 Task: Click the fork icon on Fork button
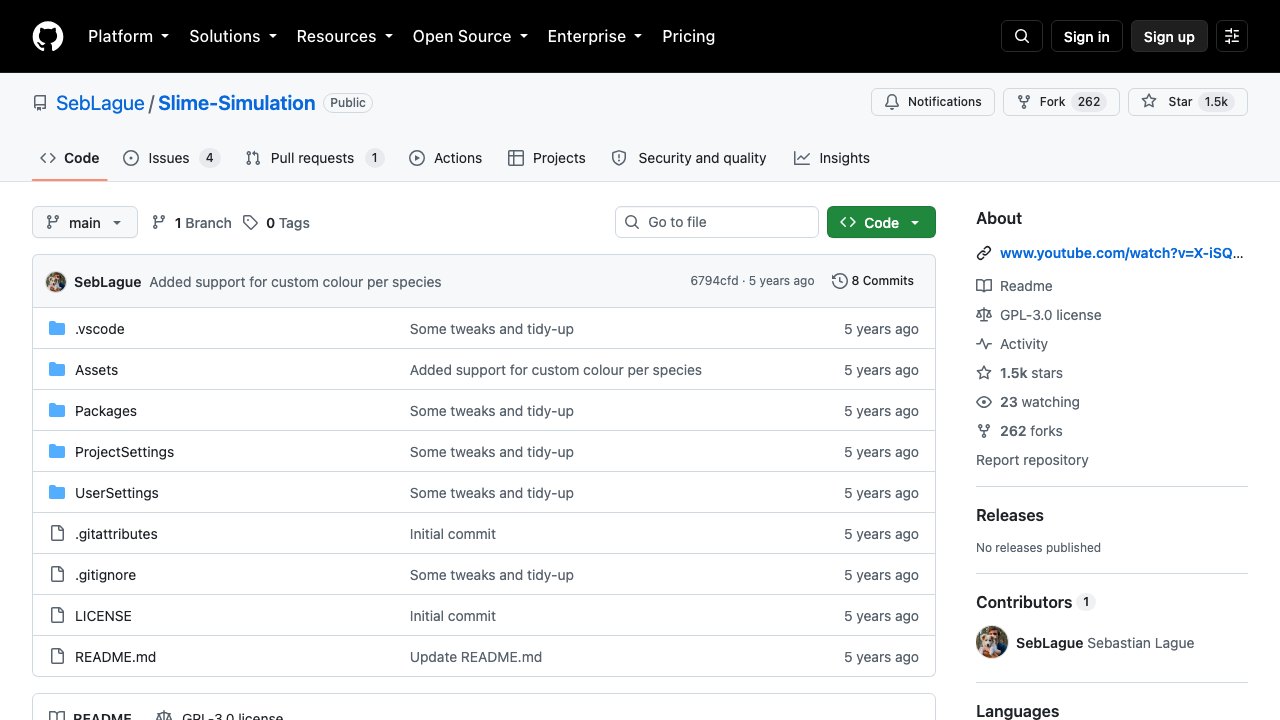[1024, 102]
